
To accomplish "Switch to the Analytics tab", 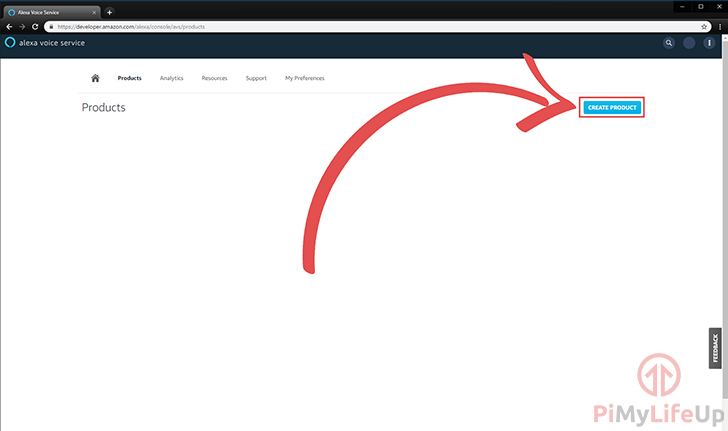I will tap(171, 78).
